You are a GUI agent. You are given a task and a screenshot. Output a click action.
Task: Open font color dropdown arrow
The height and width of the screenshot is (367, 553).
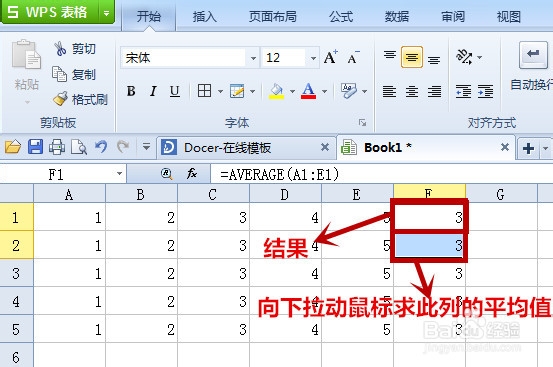(x=324, y=91)
